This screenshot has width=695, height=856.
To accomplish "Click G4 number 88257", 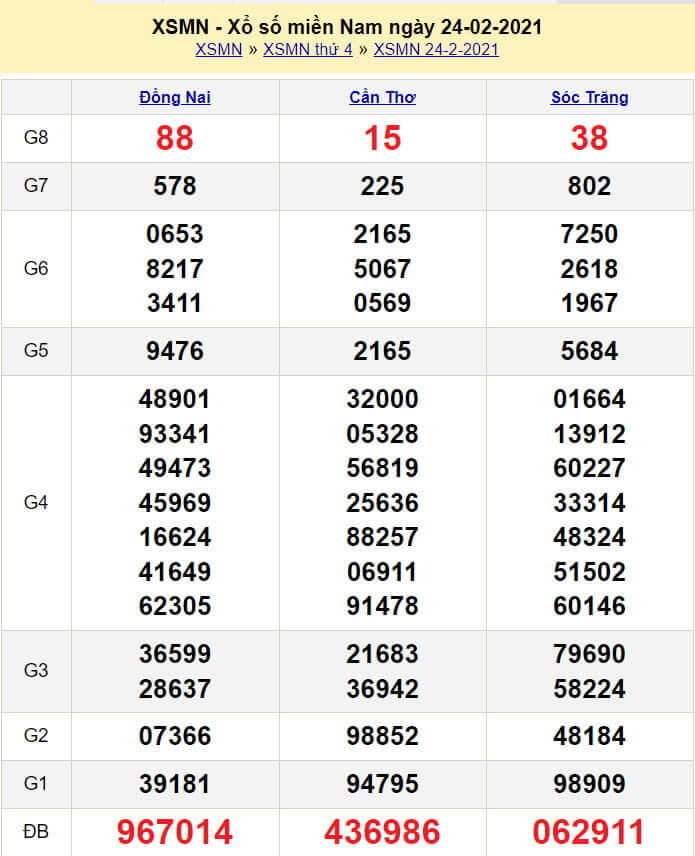I will point(382,537).
